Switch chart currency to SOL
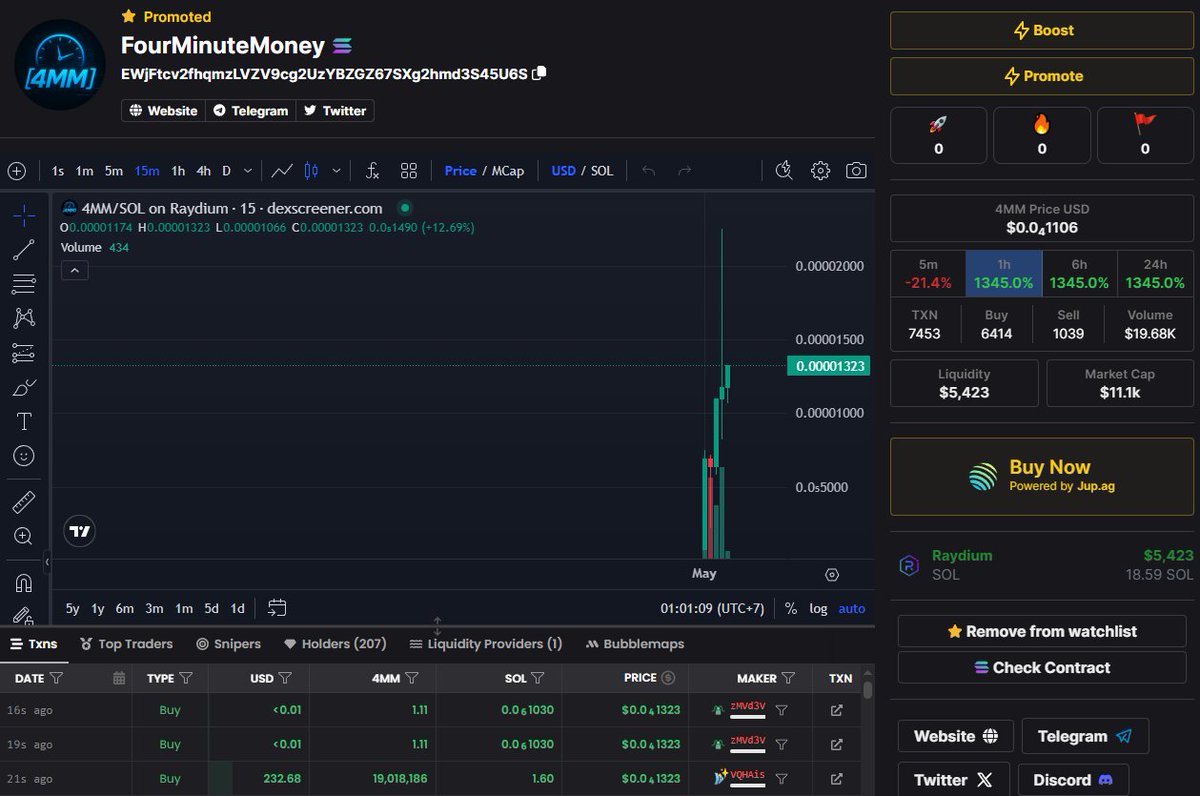Screen dimensions: 1200x796 click(602, 171)
